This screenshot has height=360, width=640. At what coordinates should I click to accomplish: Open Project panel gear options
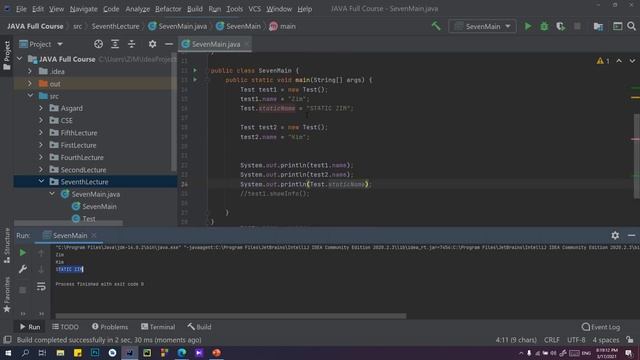point(152,44)
